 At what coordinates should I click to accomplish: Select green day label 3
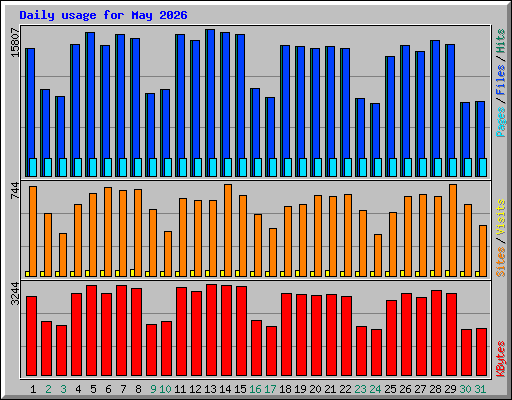pos(63,389)
